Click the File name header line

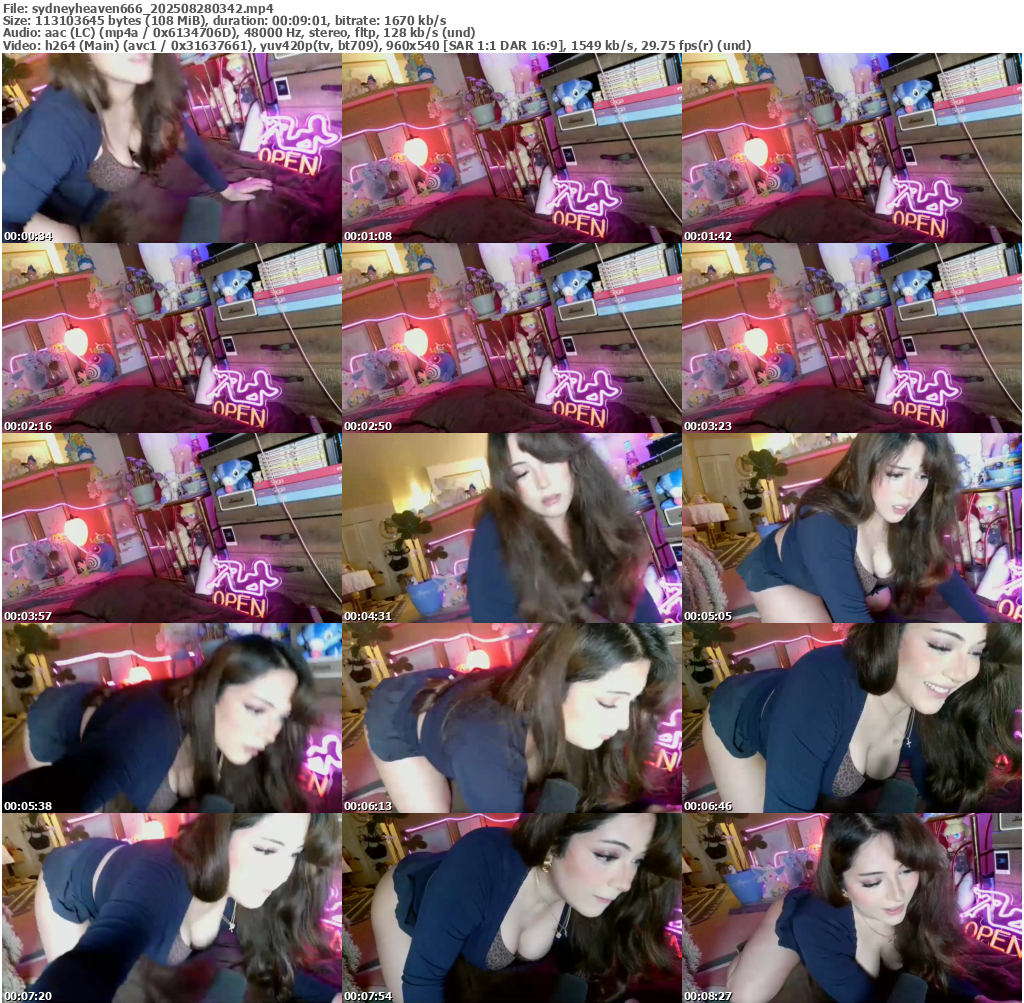[x=138, y=8]
